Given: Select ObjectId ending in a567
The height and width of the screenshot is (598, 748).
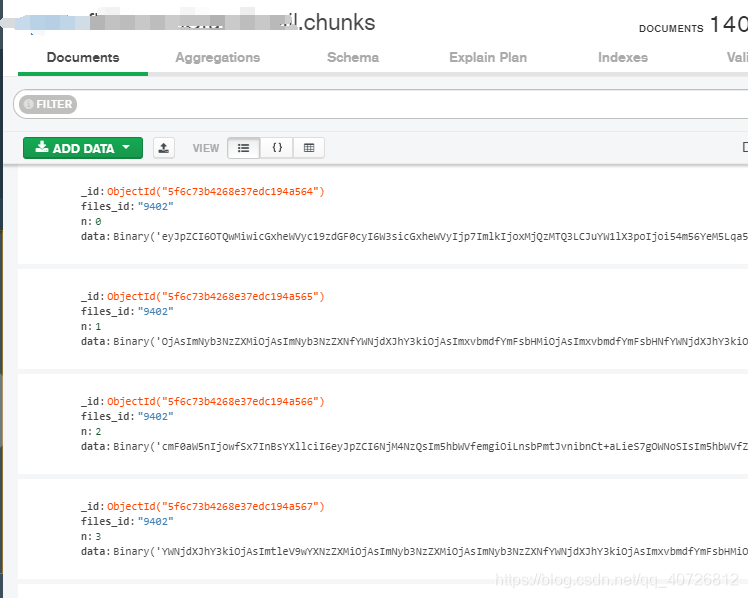Looking at the screenshot, I should point(216,506).
